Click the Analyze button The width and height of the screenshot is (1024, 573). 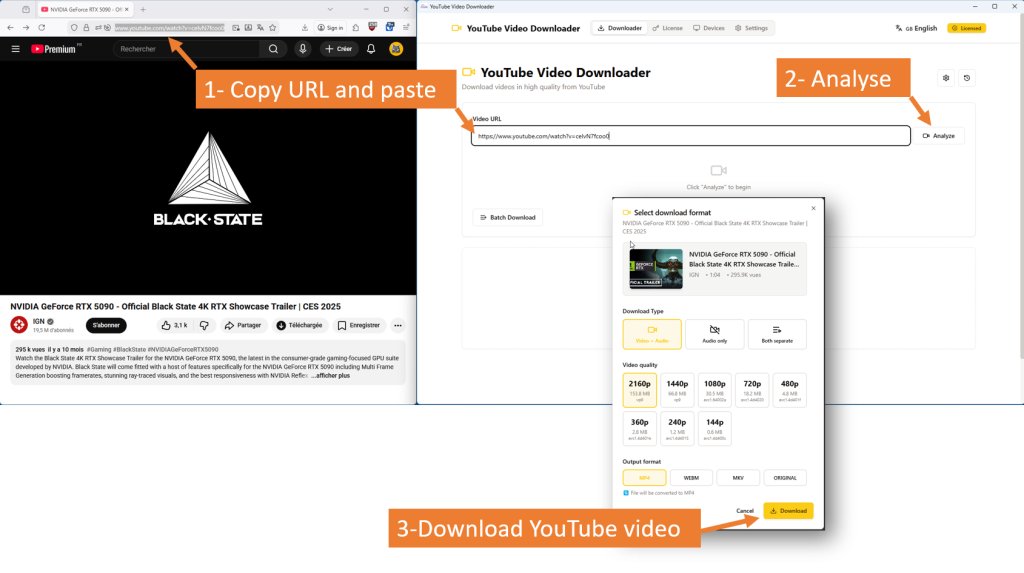(938, 136)
